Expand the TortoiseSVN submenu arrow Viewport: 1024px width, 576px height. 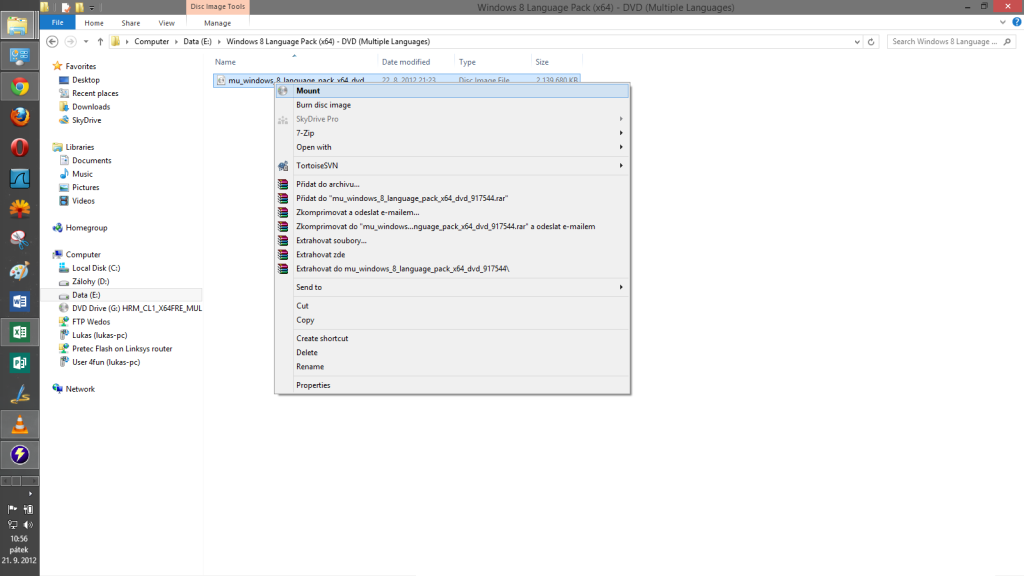pos(621,166)
